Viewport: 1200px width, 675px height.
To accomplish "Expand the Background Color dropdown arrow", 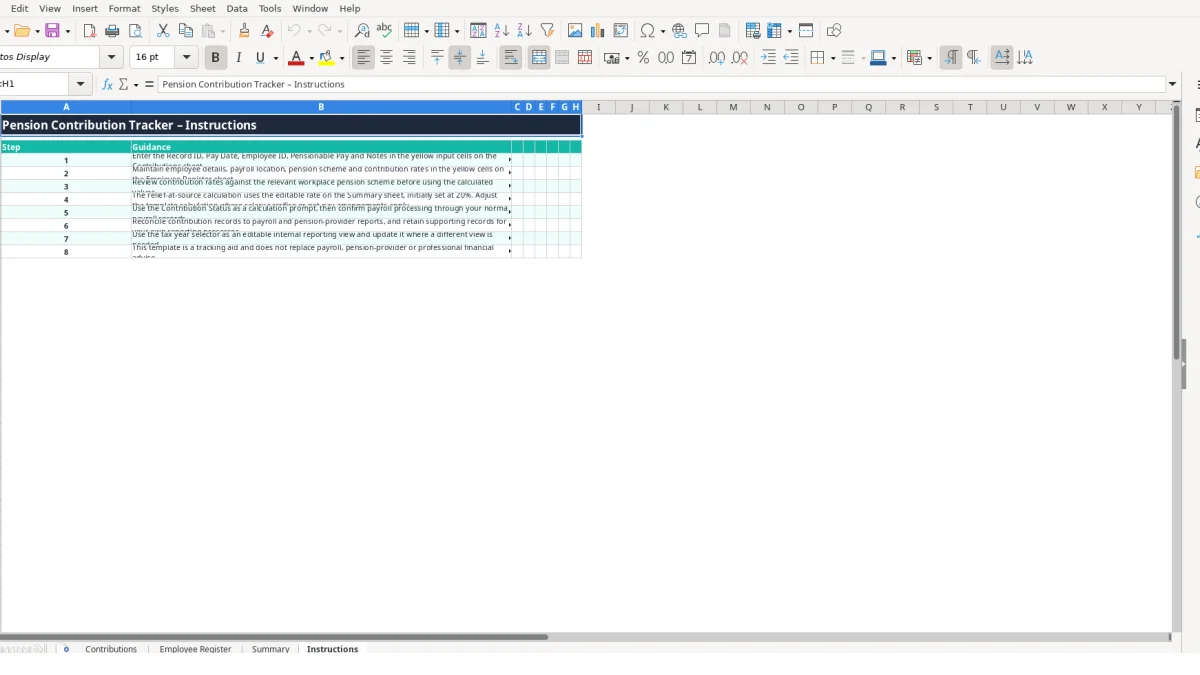I will point(342,58).
